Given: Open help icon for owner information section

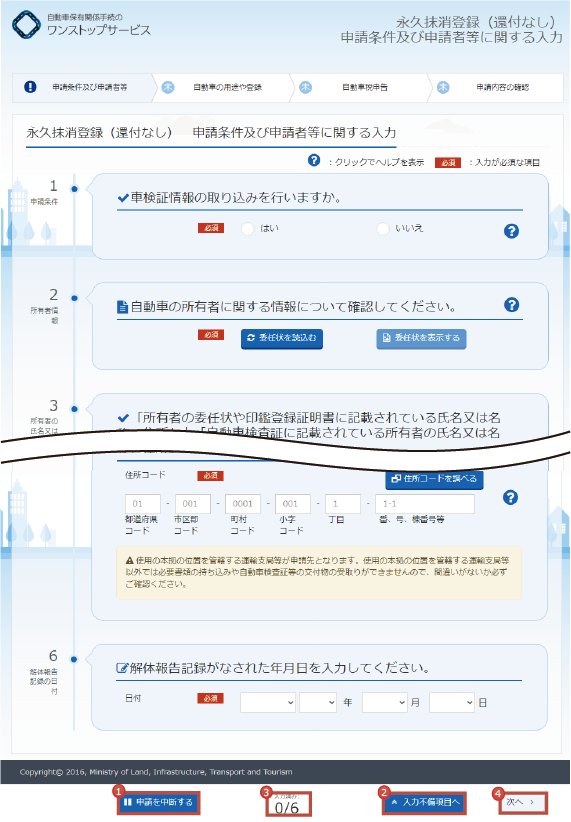Looking at the screenshot, I should pos(511,305).
